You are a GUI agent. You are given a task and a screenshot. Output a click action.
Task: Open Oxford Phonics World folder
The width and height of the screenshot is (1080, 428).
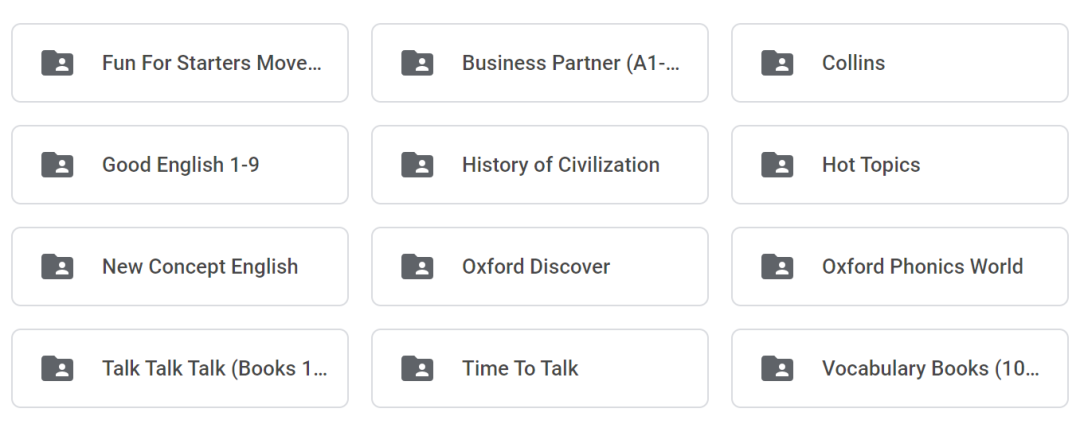(x=900, y=267)
